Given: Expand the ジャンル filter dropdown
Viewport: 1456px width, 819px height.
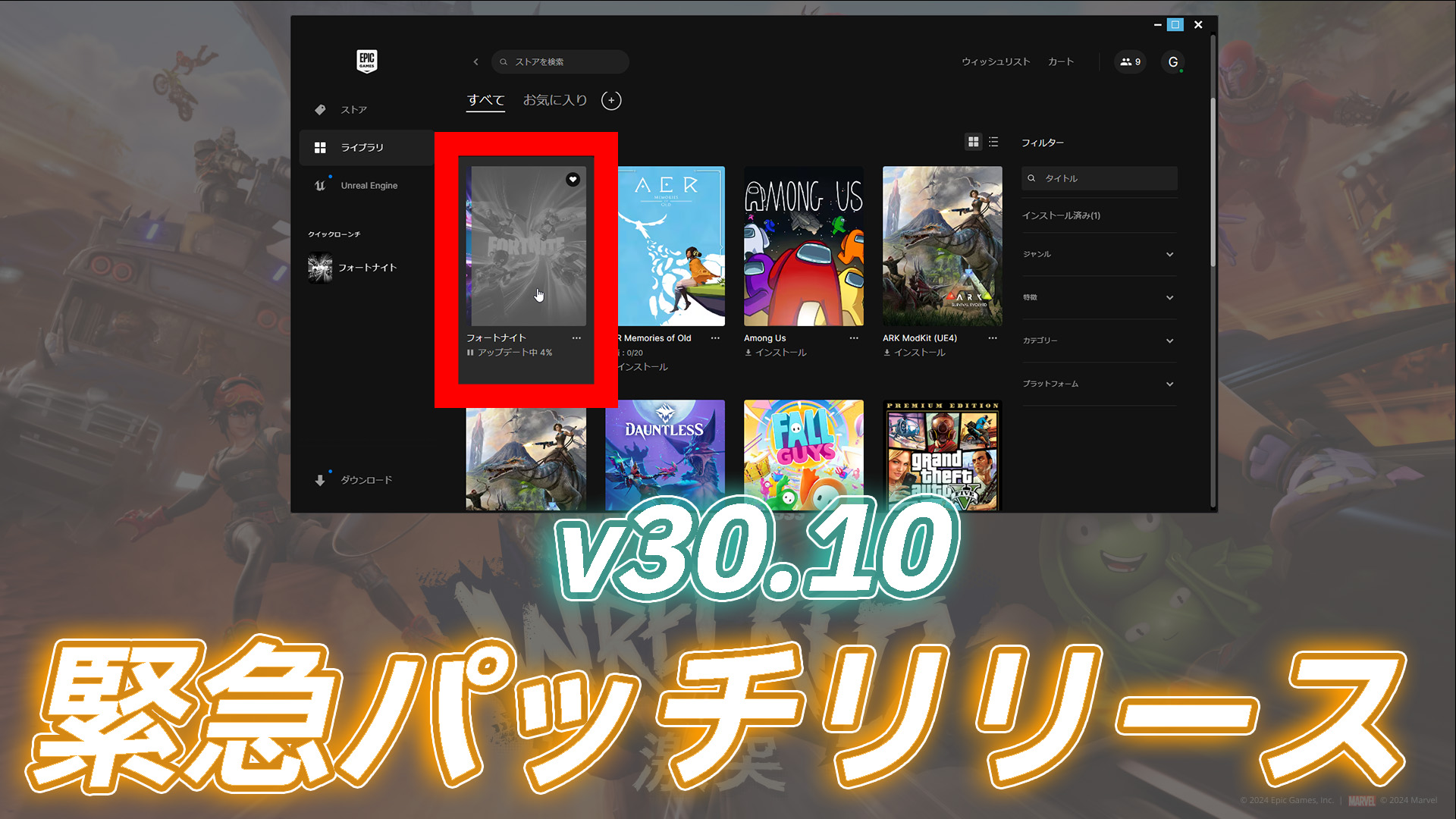Looking at the screenshot, I should point(1099,254).
